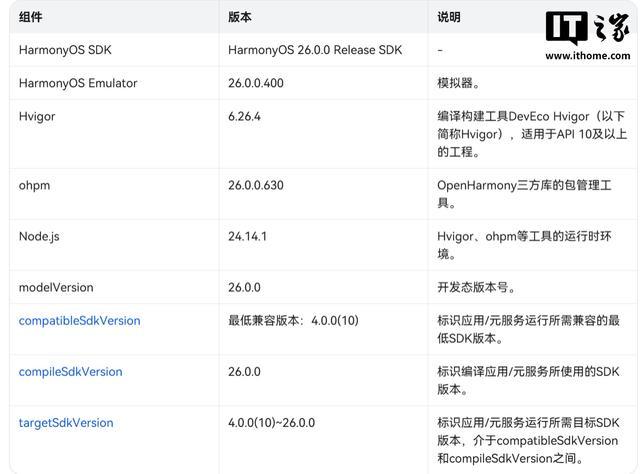Image resolution: width=640 pixels, height=474 pixels.
Task: Click the 开发态版本号 description
Action: (x=476, y=287)
